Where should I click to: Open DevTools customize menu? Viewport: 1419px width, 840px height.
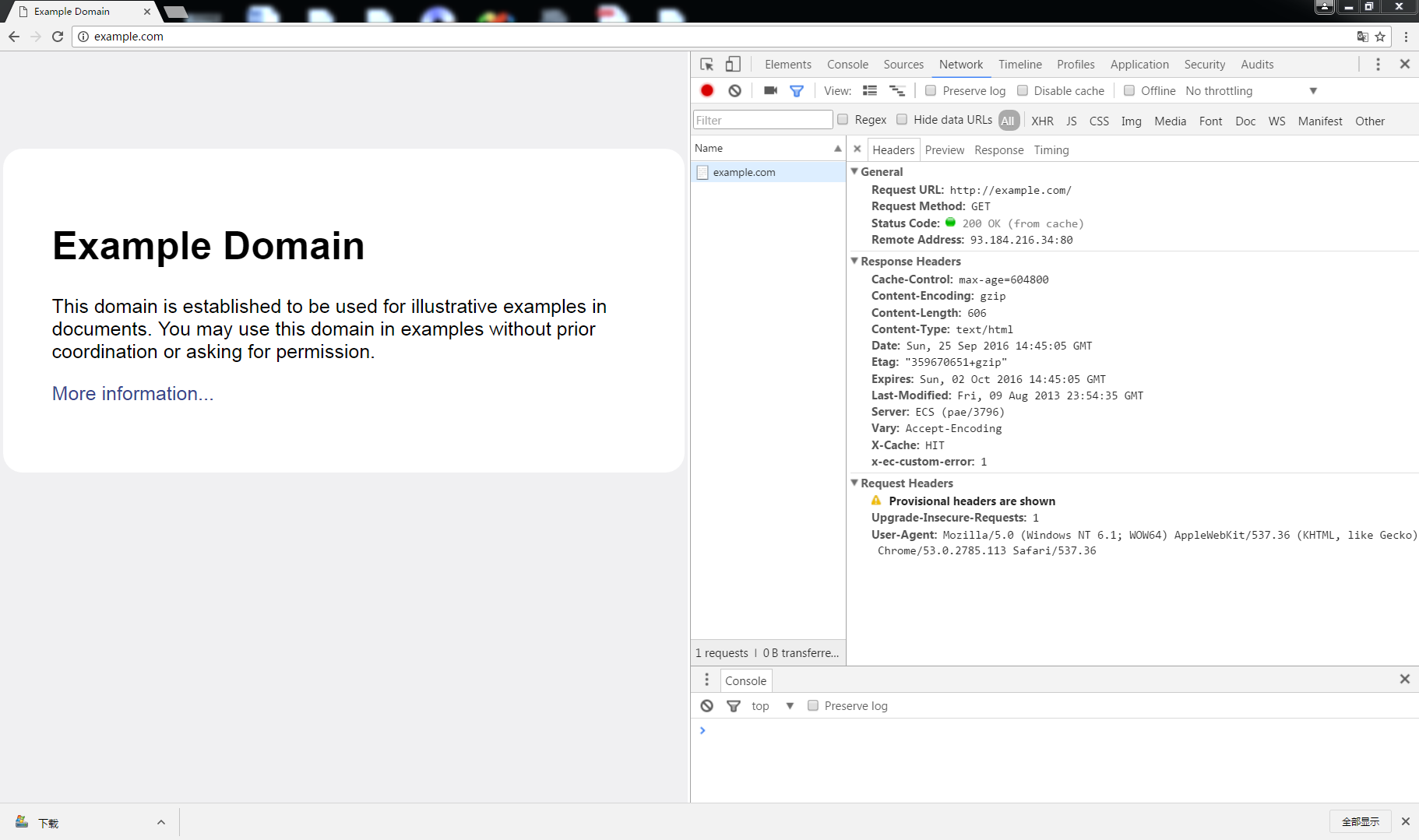(1378, 65)
